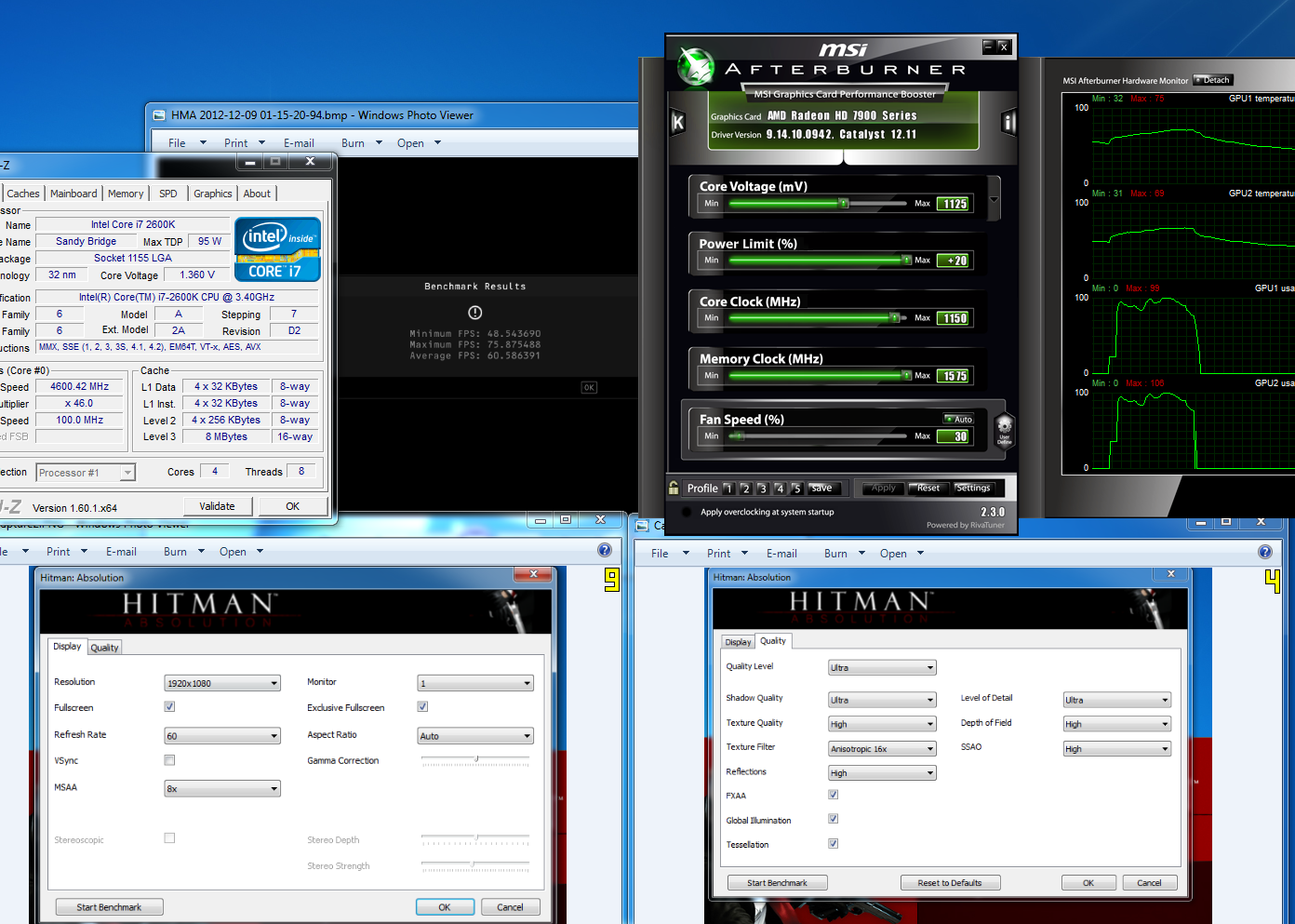Click the Memory Clock value field 1575
Image resolution: width=1295 pixels, height=924 pixels.
point(955,376)
